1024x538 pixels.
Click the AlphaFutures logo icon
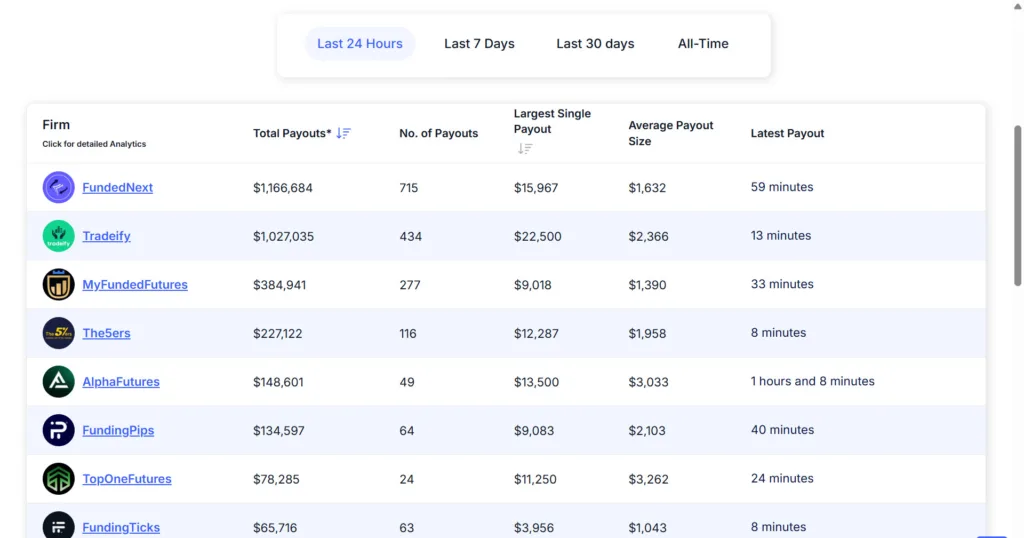[59, 382]
